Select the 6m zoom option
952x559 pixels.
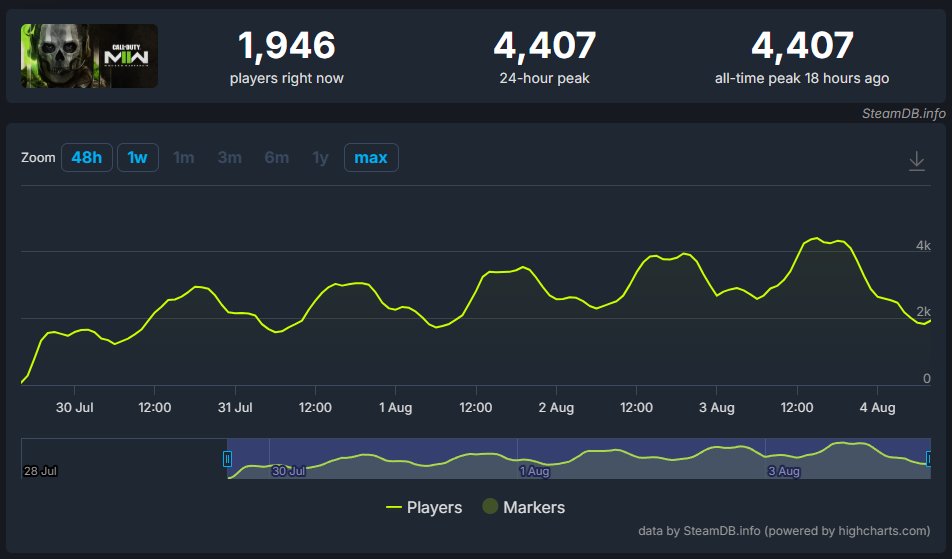click(x=277, y=158)
